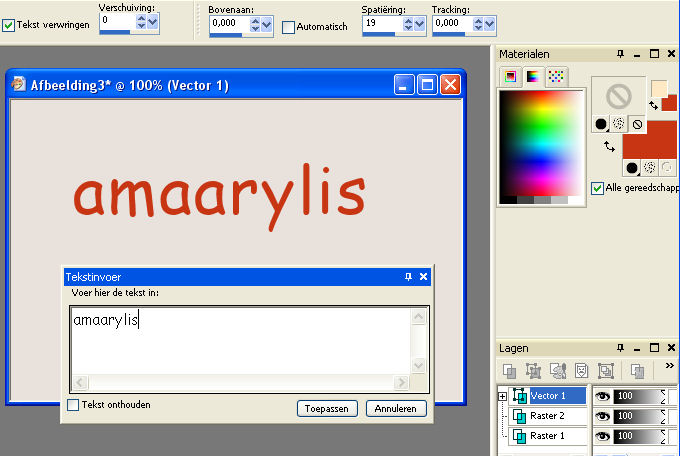The height and width of the screenshot is (456, 680).
Task: Hide the Vector 1 layer with eye icon
Action: tap(602, 396)
